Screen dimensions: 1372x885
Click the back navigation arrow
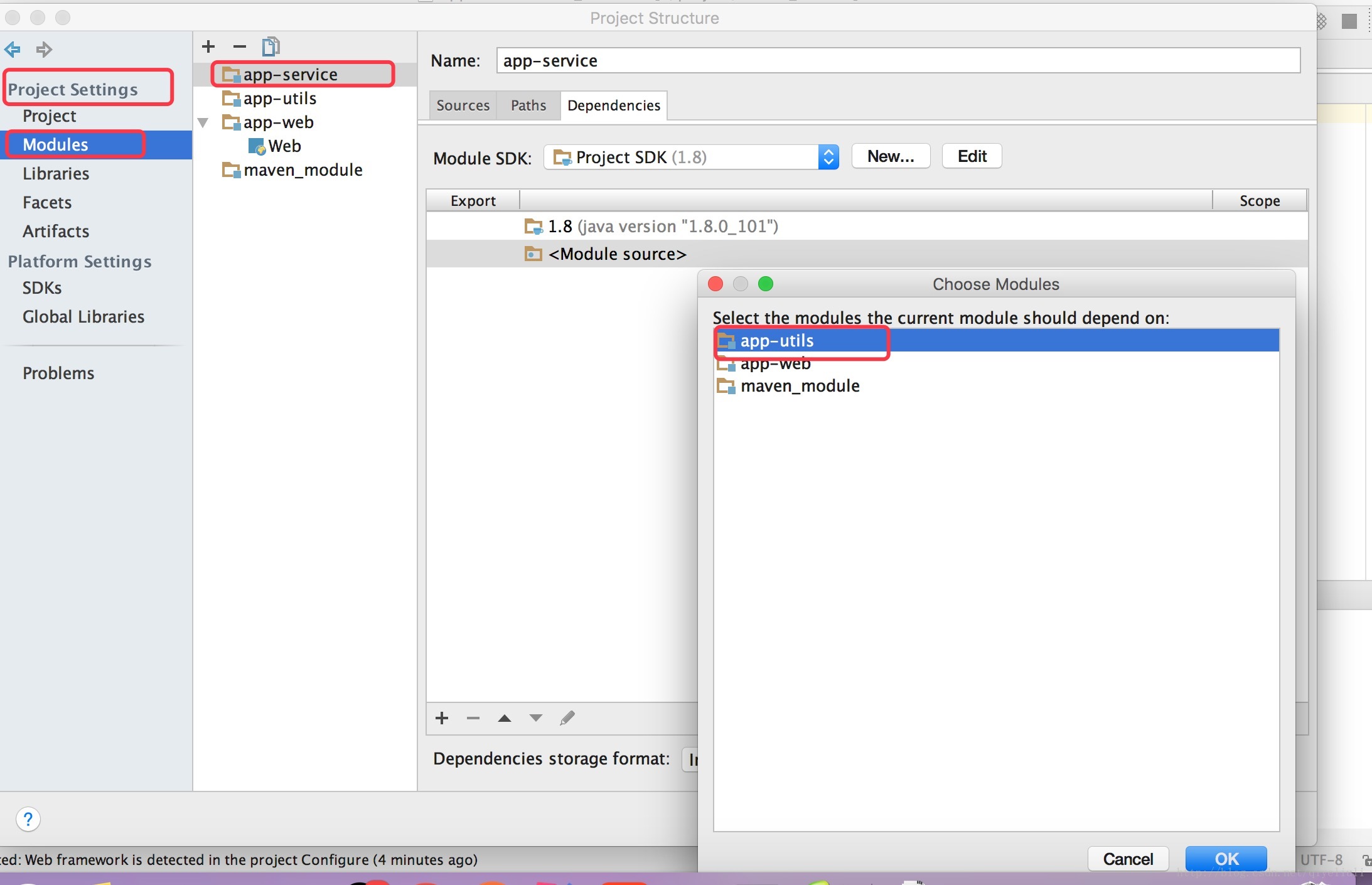click(12, 49)
